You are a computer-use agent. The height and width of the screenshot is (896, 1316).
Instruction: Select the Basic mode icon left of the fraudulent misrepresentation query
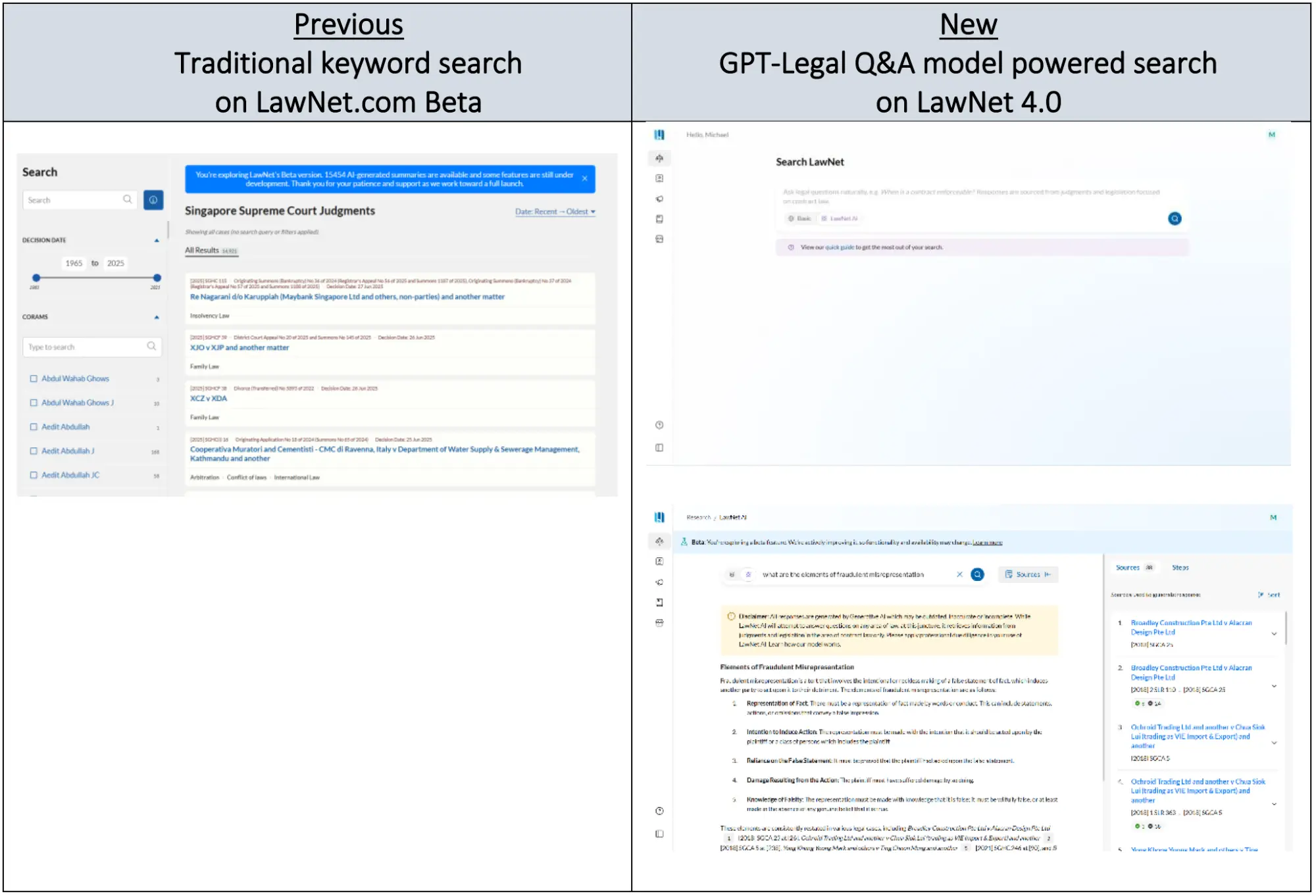click(732, 575)
